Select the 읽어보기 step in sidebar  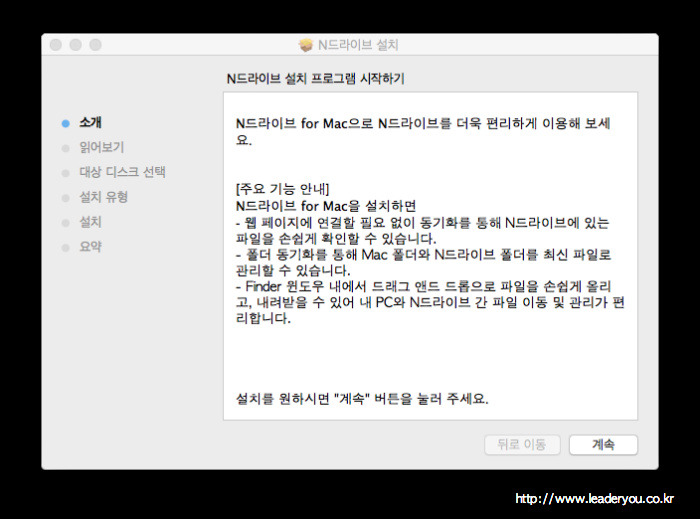tap(101, 147)
